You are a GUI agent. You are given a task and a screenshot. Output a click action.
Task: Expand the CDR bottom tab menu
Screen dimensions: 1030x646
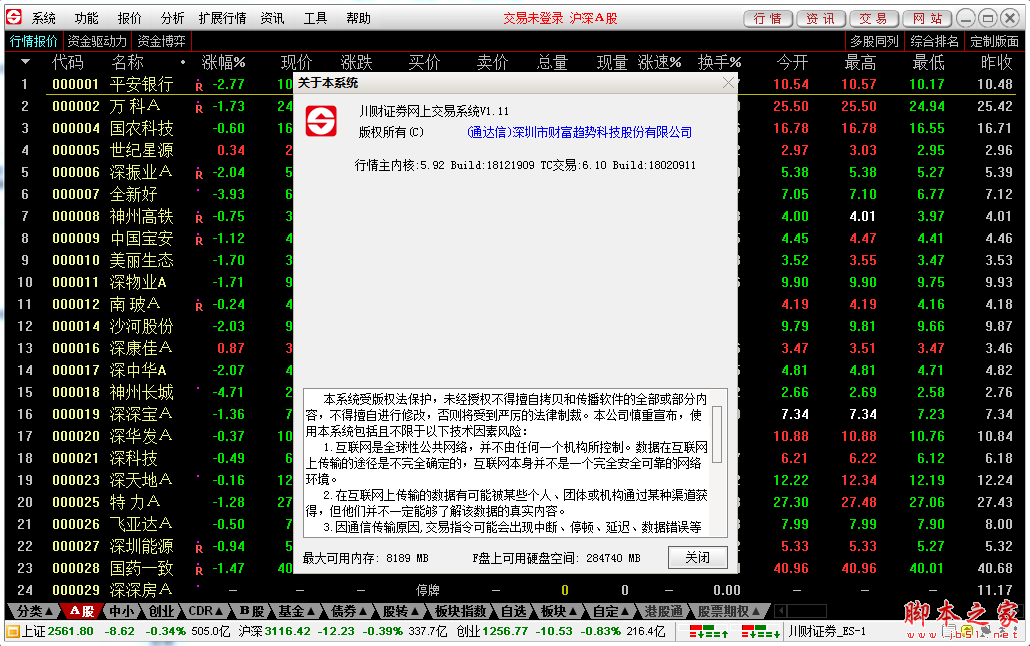[x=206, y=611]
